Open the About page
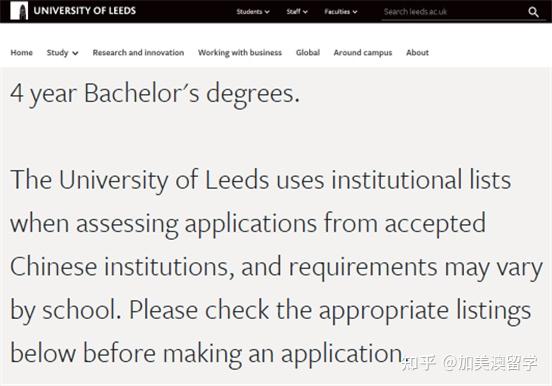The height and width of the screenshot is (386, 552). click(x=417, y=52)
